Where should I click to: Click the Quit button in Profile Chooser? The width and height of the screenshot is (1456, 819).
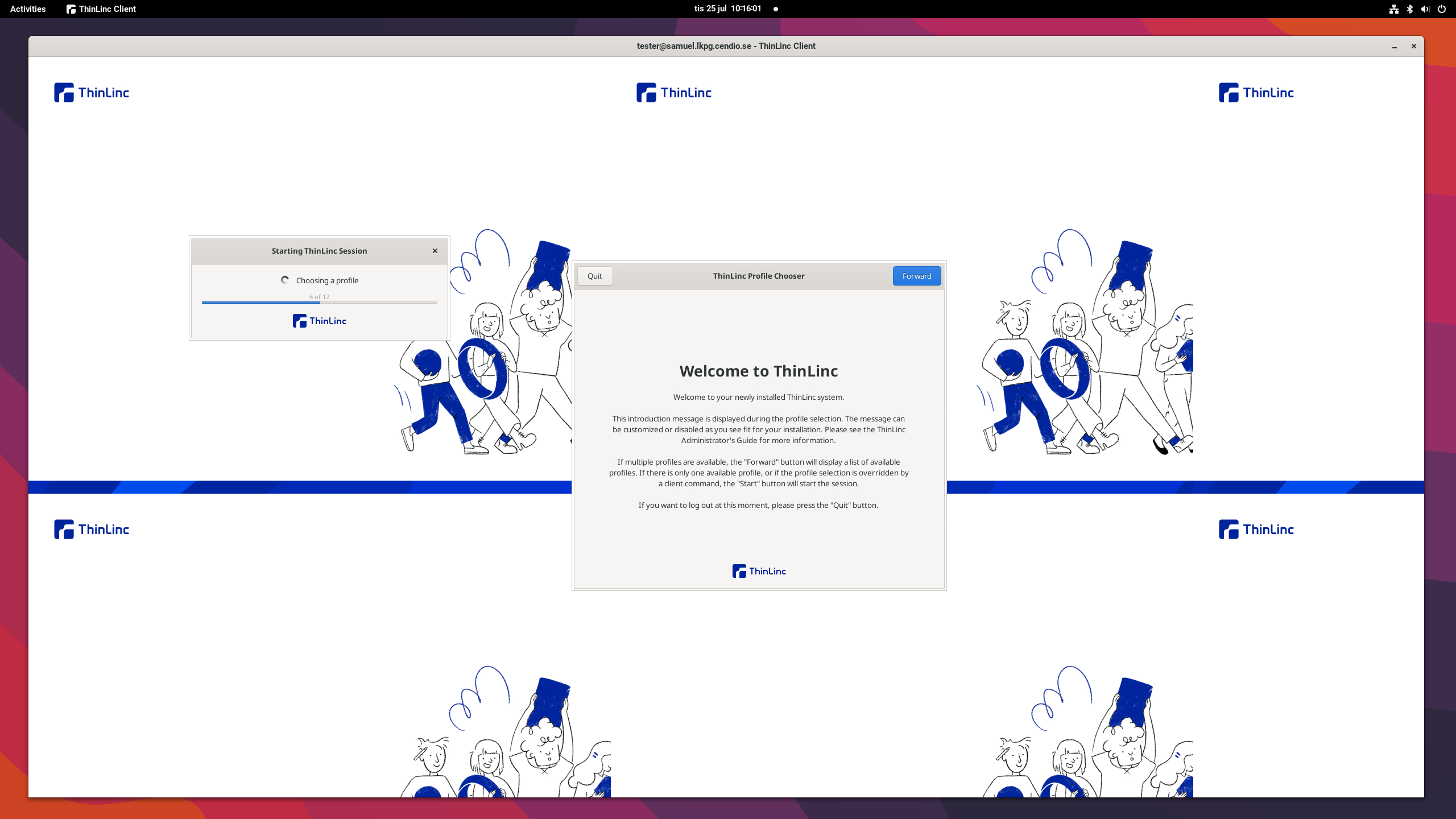[595, 276]
